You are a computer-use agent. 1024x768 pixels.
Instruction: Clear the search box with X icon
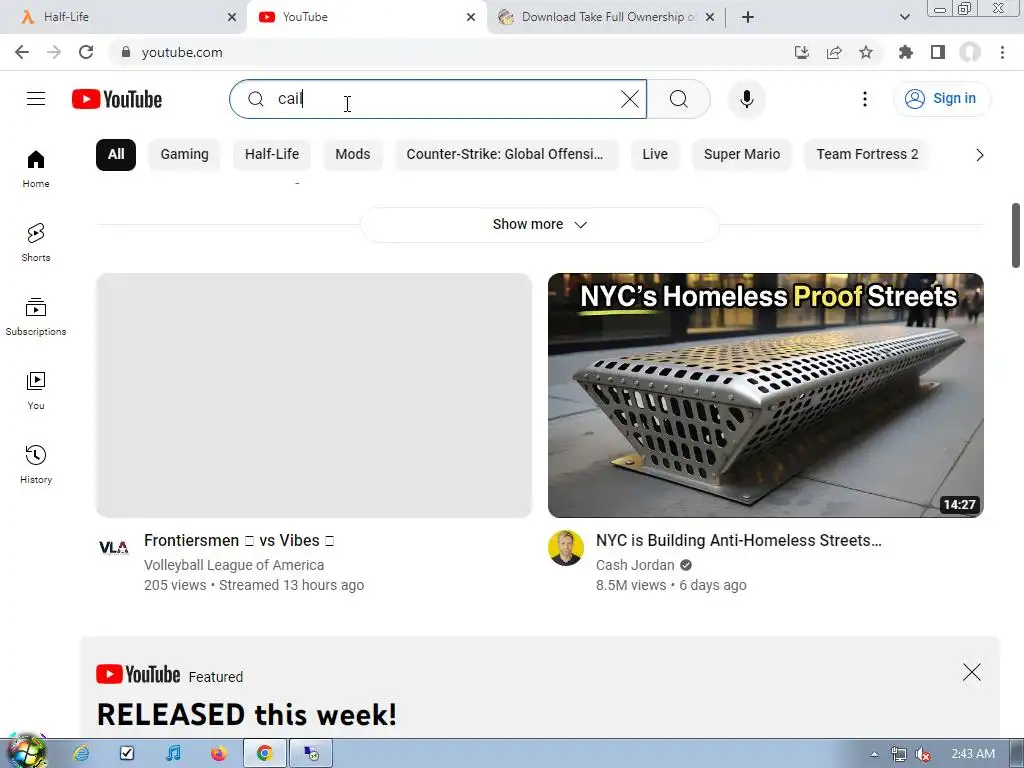pyautogui.click(x=630, y=99)
